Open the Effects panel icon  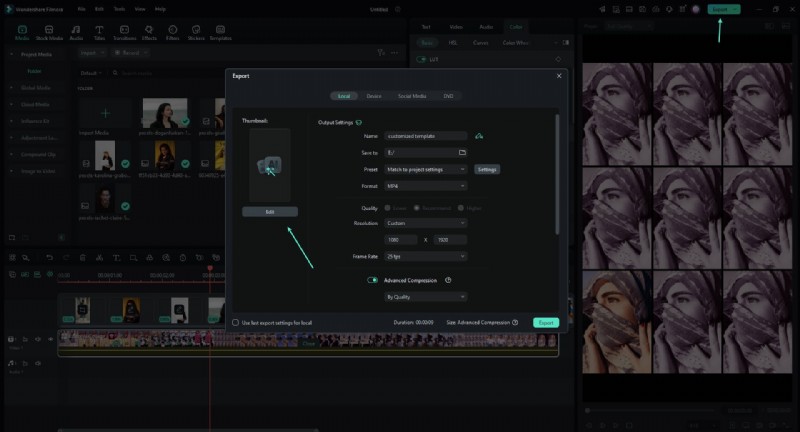coord(149,32)
